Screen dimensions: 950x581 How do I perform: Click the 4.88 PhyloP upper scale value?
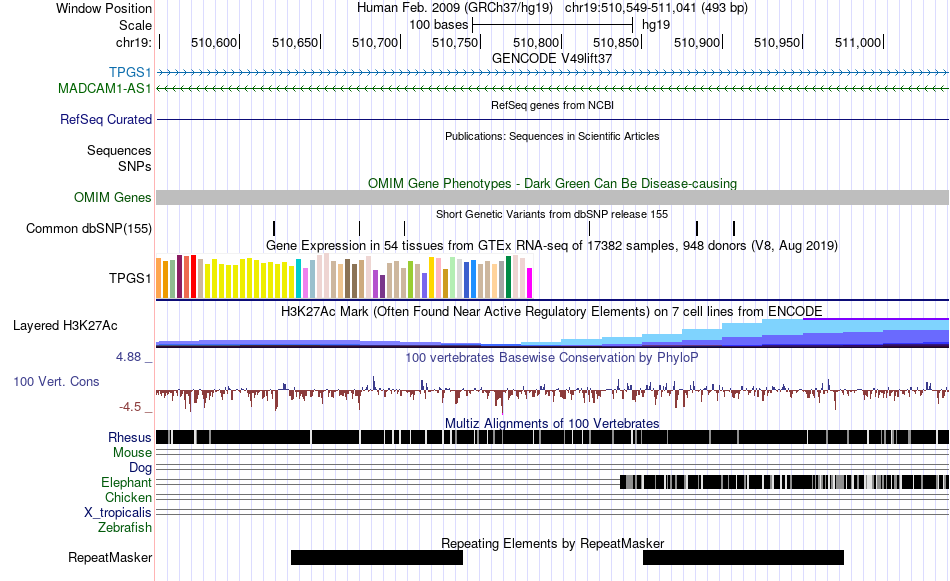[128, 357]
